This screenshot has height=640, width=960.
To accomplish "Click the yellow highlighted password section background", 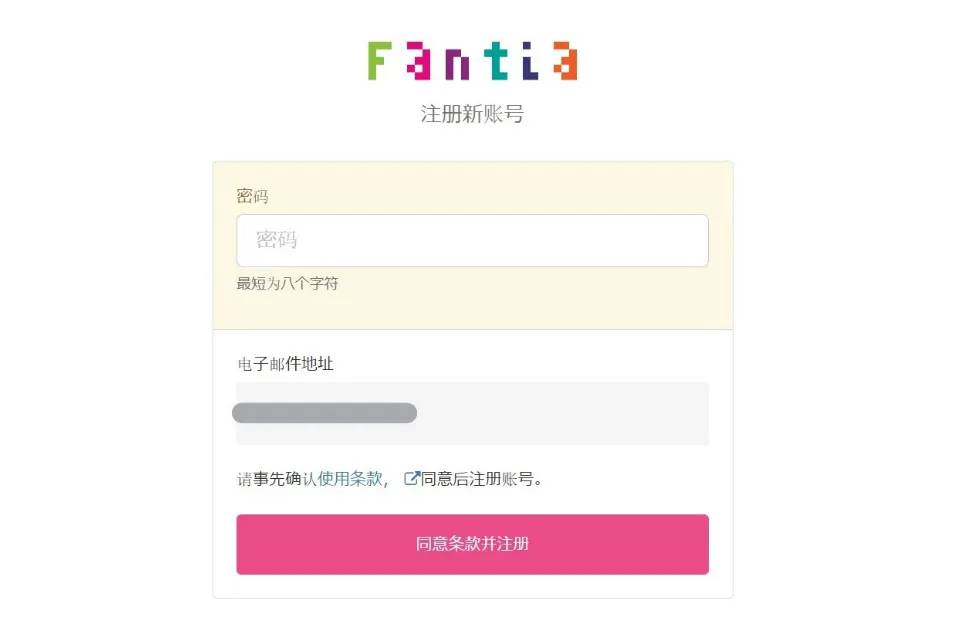I will click(x=472, y=246).
